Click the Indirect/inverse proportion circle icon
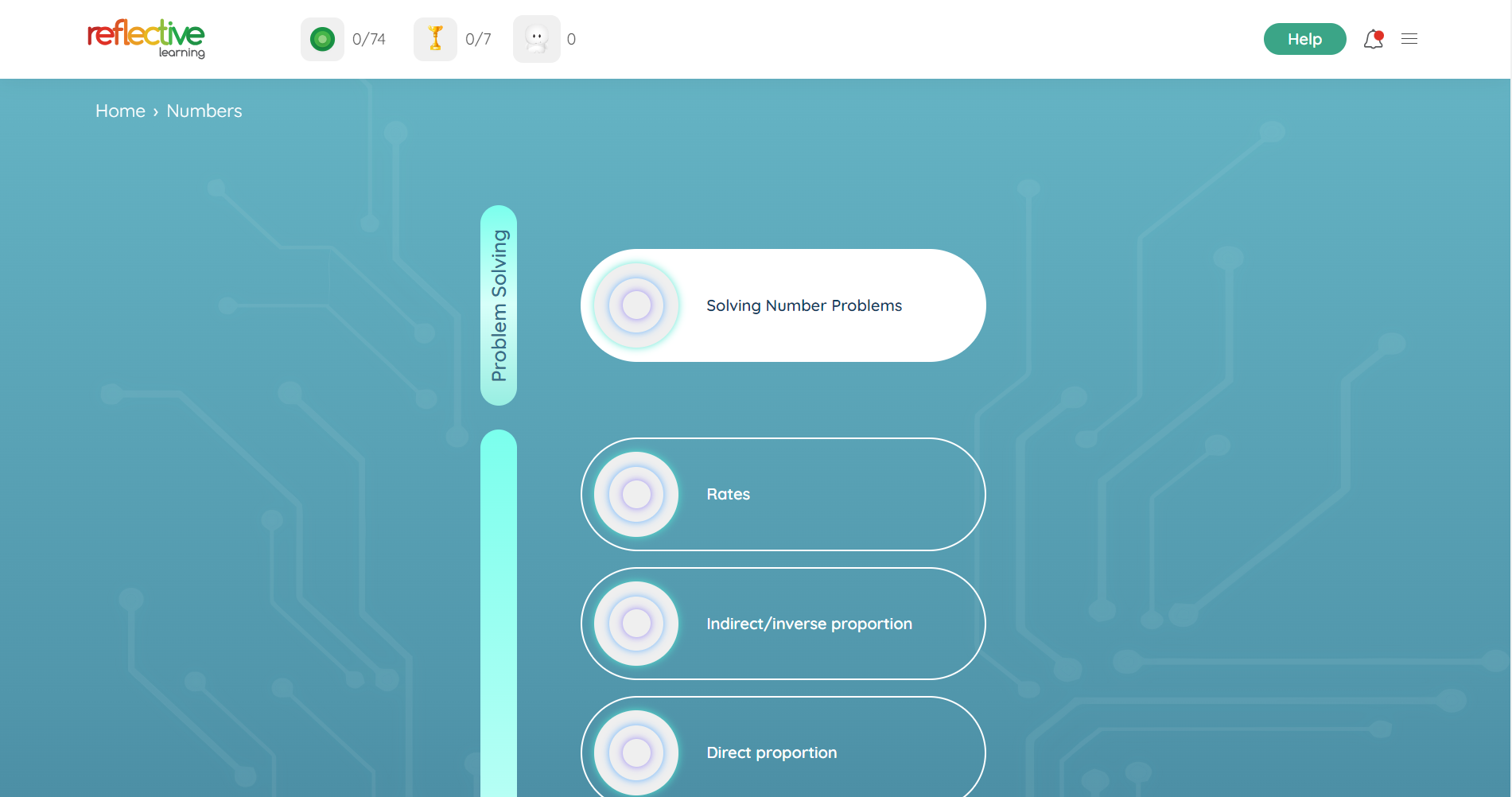 636,624
